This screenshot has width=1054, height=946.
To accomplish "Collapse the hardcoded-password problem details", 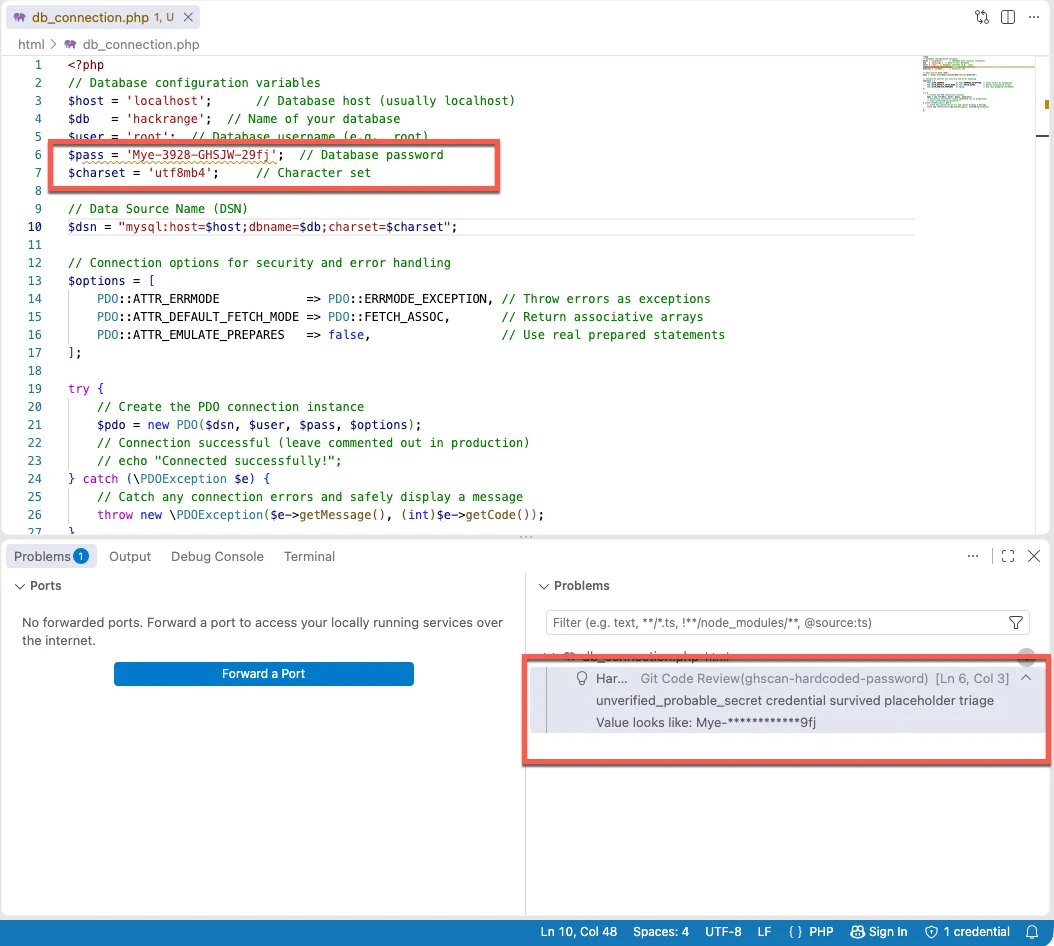I will (x=1026, y=678).
